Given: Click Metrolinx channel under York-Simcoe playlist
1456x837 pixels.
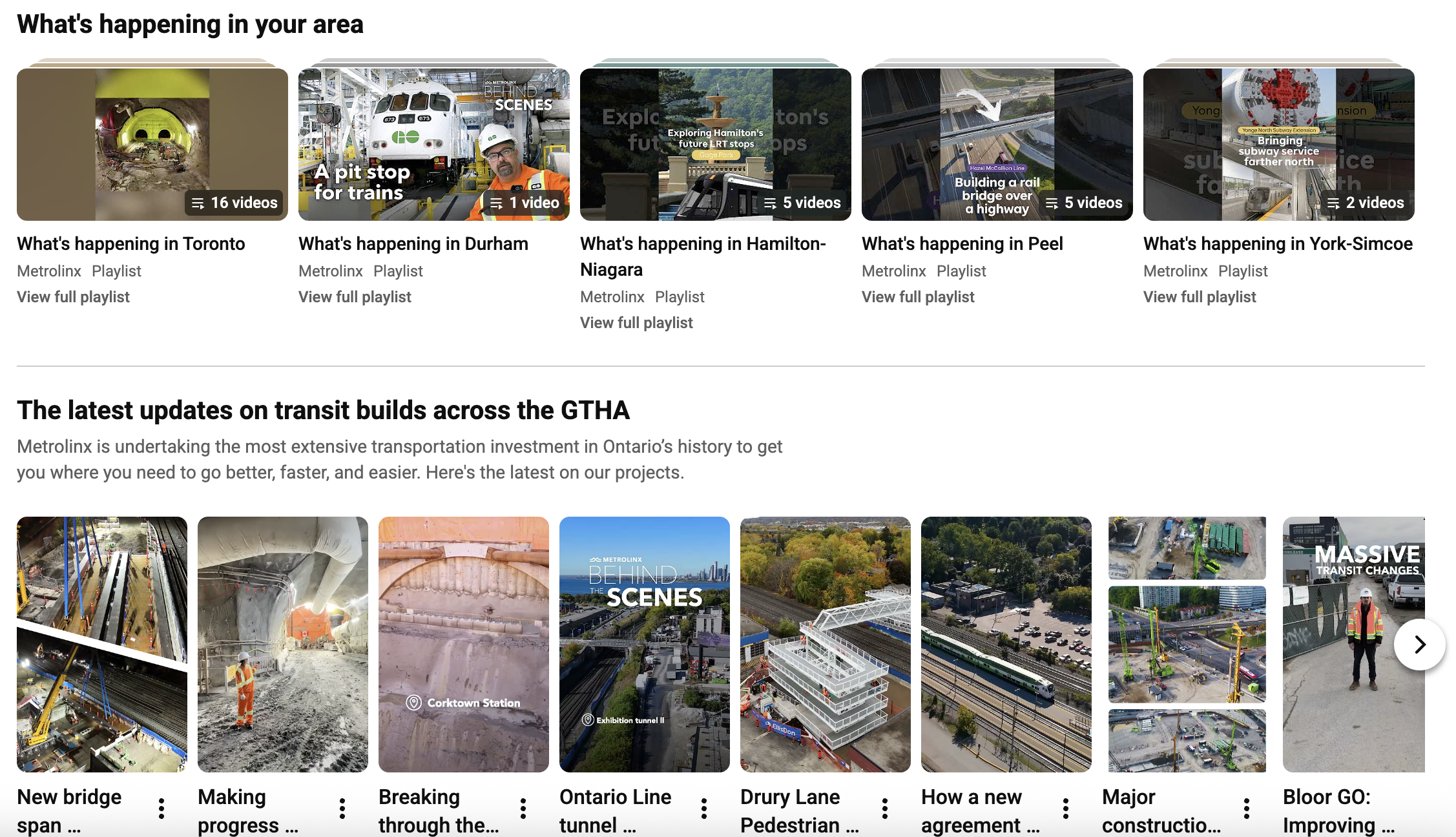Looking at the screenshot, I should click(x=1176, y=271).
